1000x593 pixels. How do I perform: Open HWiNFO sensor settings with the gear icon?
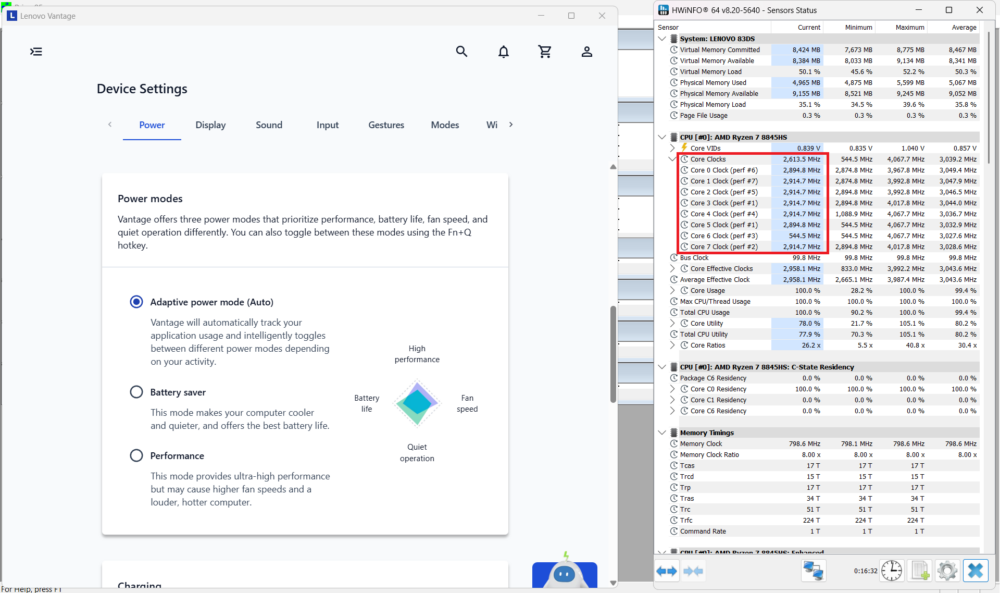[947, 571]
